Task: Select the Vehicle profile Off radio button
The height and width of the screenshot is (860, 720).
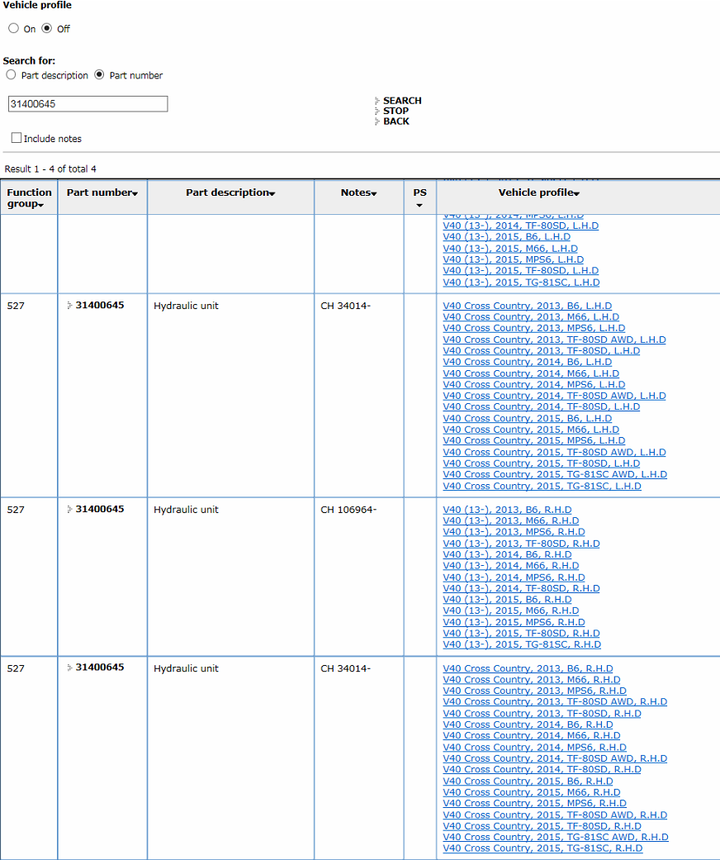Action: 47,28
